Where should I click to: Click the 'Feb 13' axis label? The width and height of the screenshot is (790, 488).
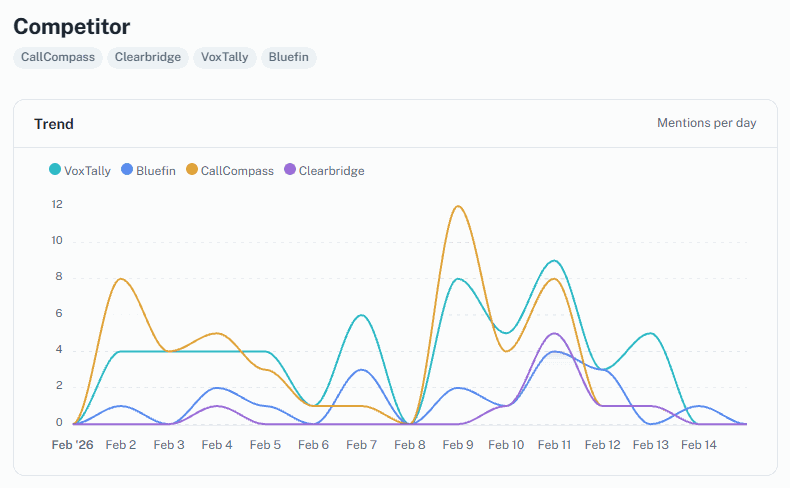point(650,445)
